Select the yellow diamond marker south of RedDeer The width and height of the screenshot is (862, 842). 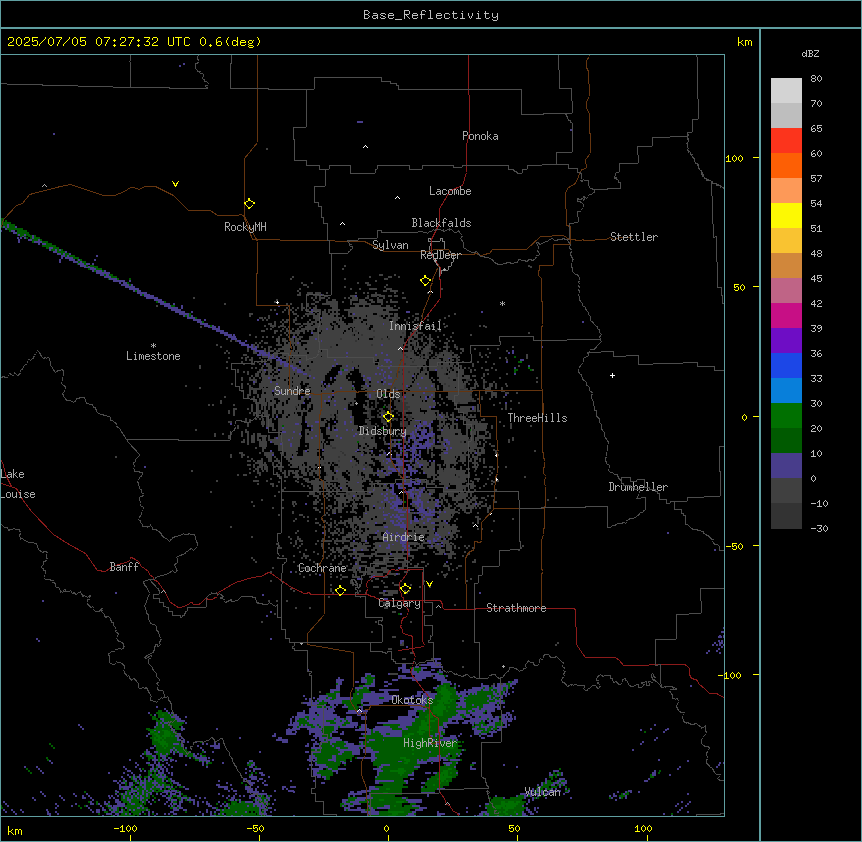426,281
